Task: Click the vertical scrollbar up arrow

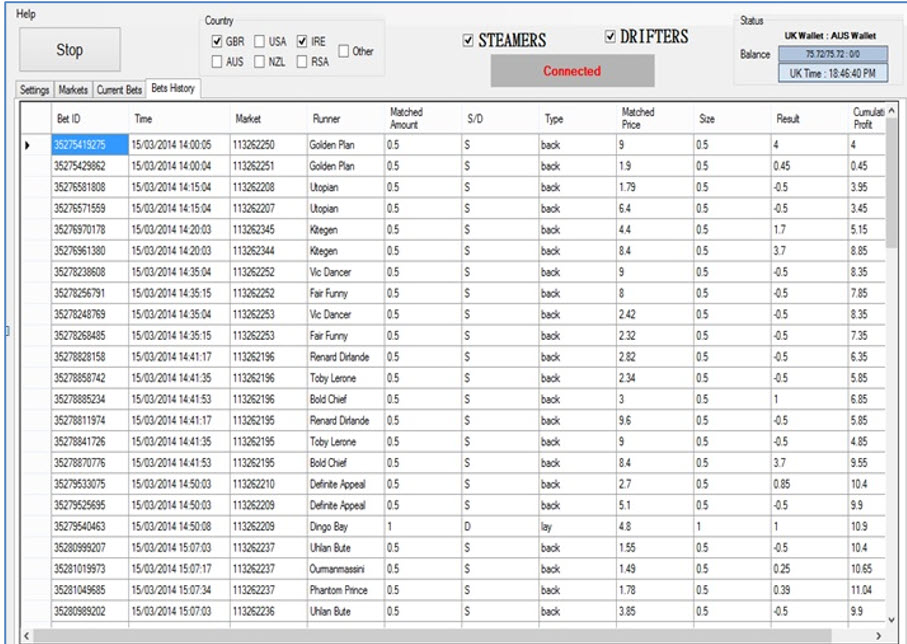Action: 891,110
